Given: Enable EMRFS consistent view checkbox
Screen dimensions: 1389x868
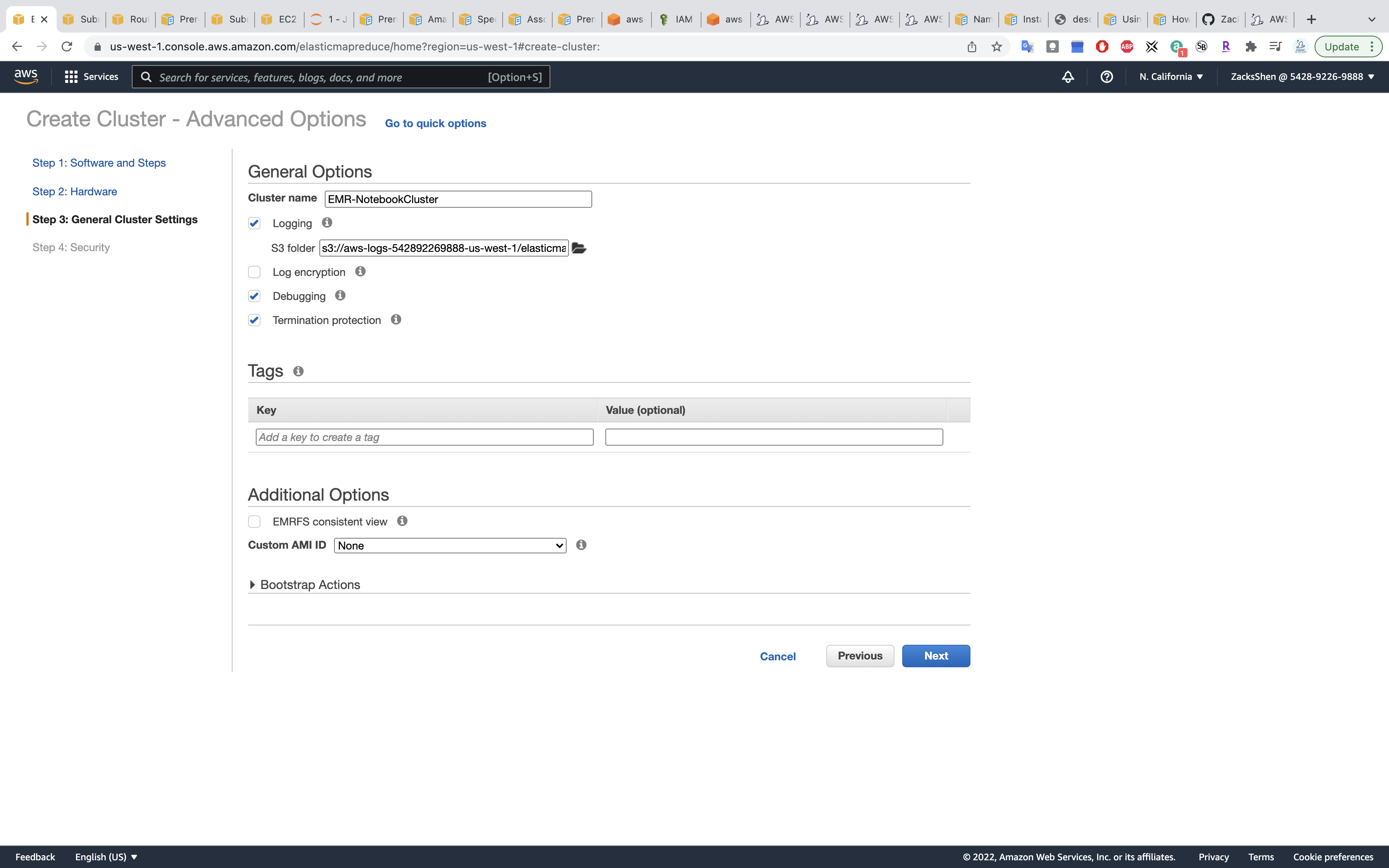Looking at the screenshot, I should click(254, 521).
